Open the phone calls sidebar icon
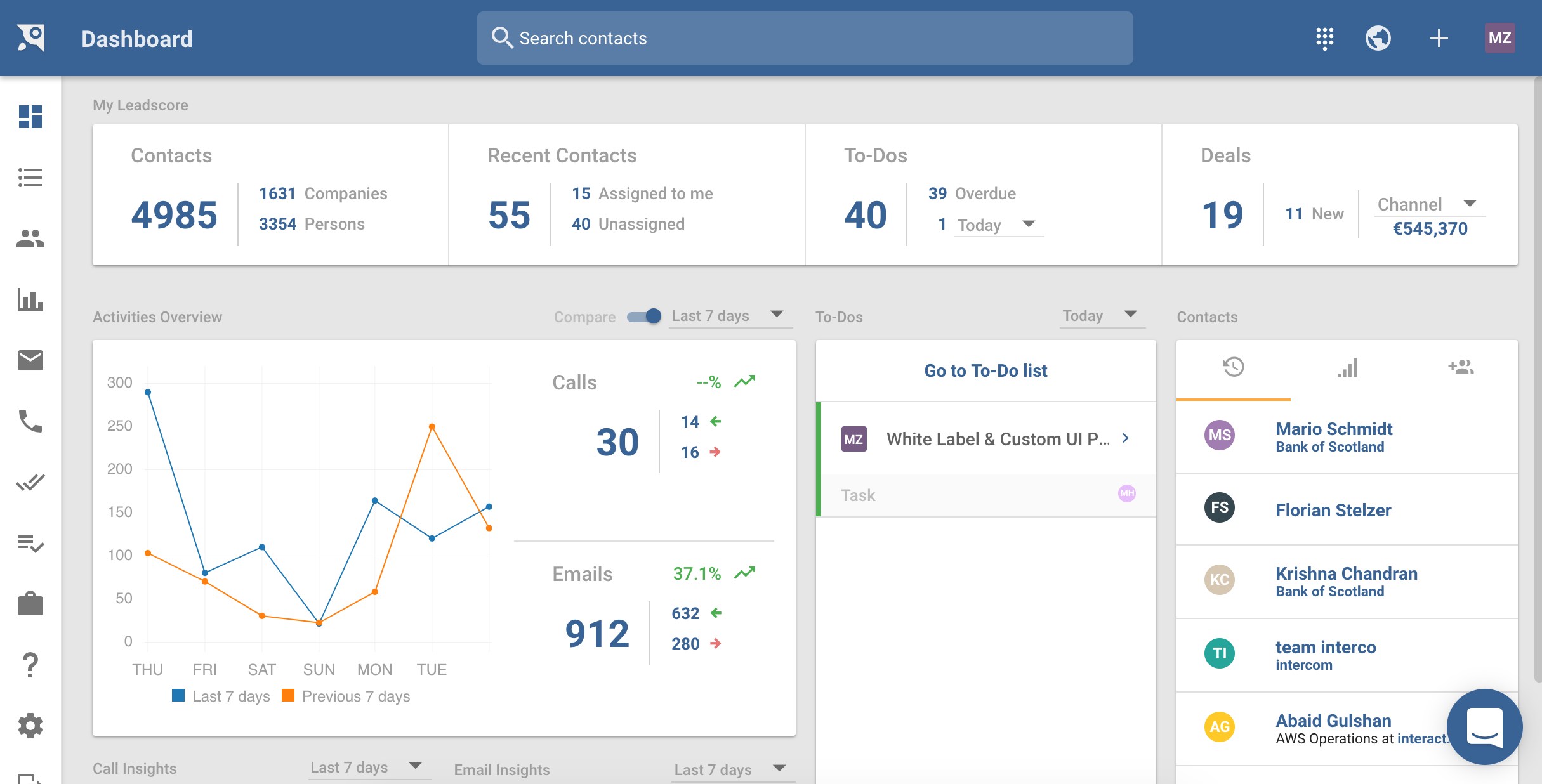Image resolution: width=1542 pixels, height=784 pixels. click(x=30, y=421)
